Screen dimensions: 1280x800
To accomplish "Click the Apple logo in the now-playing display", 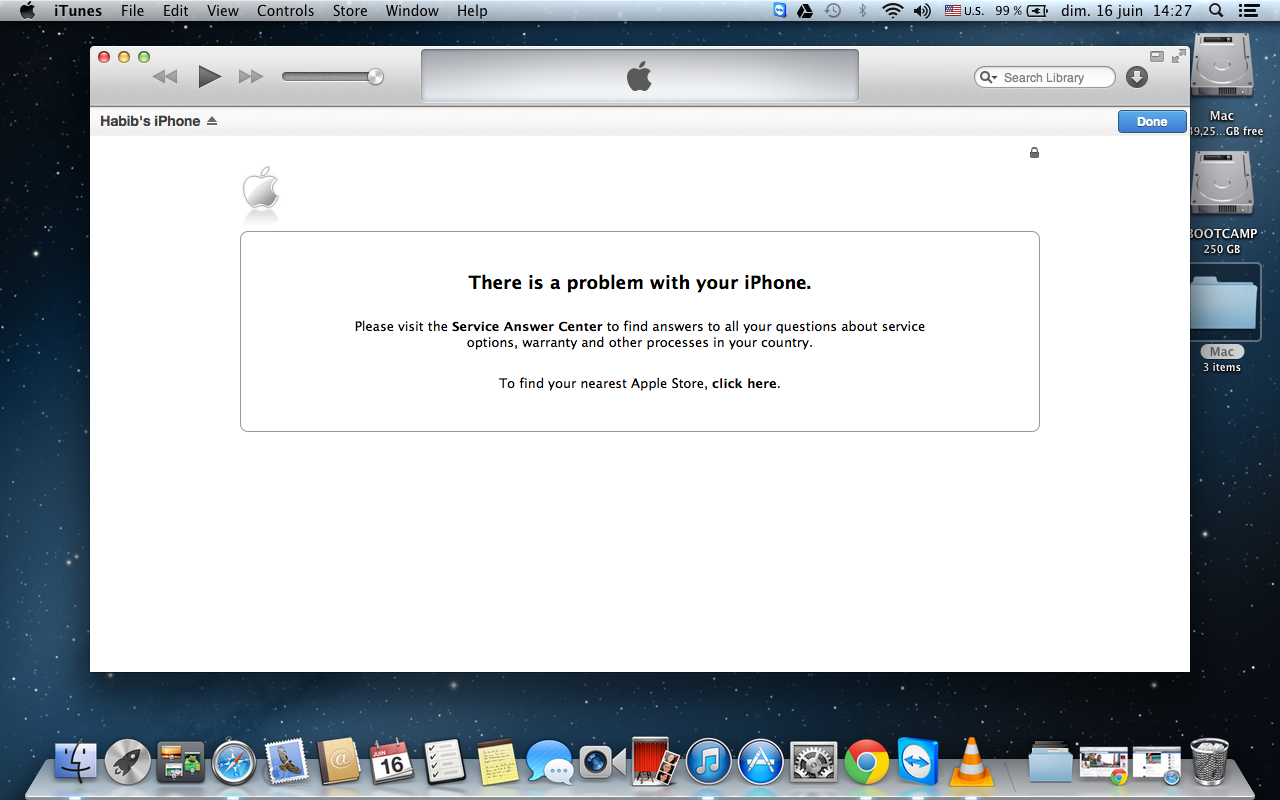I will click(639, 76).
